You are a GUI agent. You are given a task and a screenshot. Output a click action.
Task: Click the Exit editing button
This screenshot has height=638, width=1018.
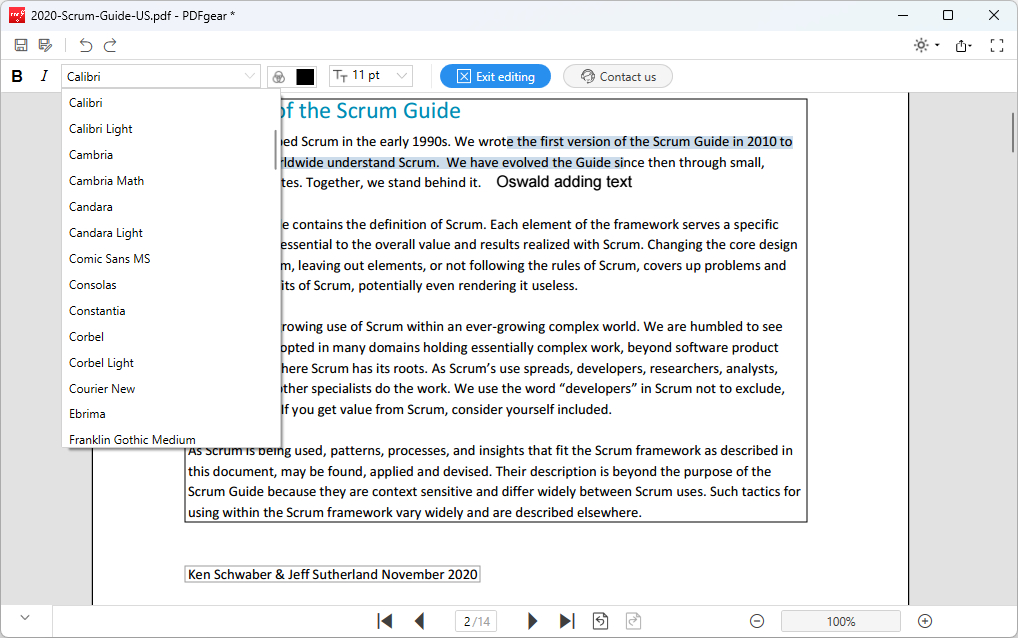[495, 76]
